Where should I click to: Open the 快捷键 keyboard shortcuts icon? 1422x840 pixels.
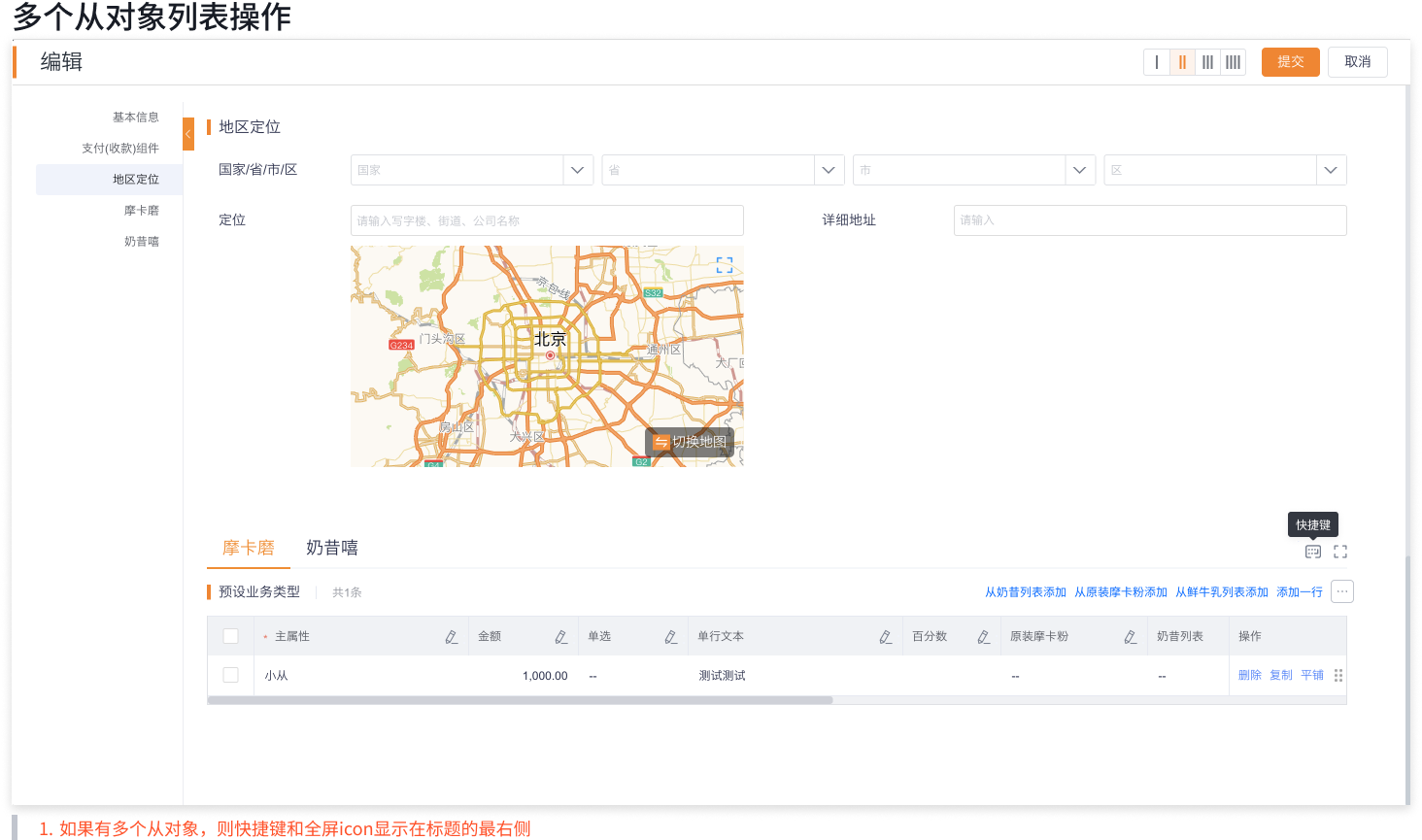click(1313, 551)
